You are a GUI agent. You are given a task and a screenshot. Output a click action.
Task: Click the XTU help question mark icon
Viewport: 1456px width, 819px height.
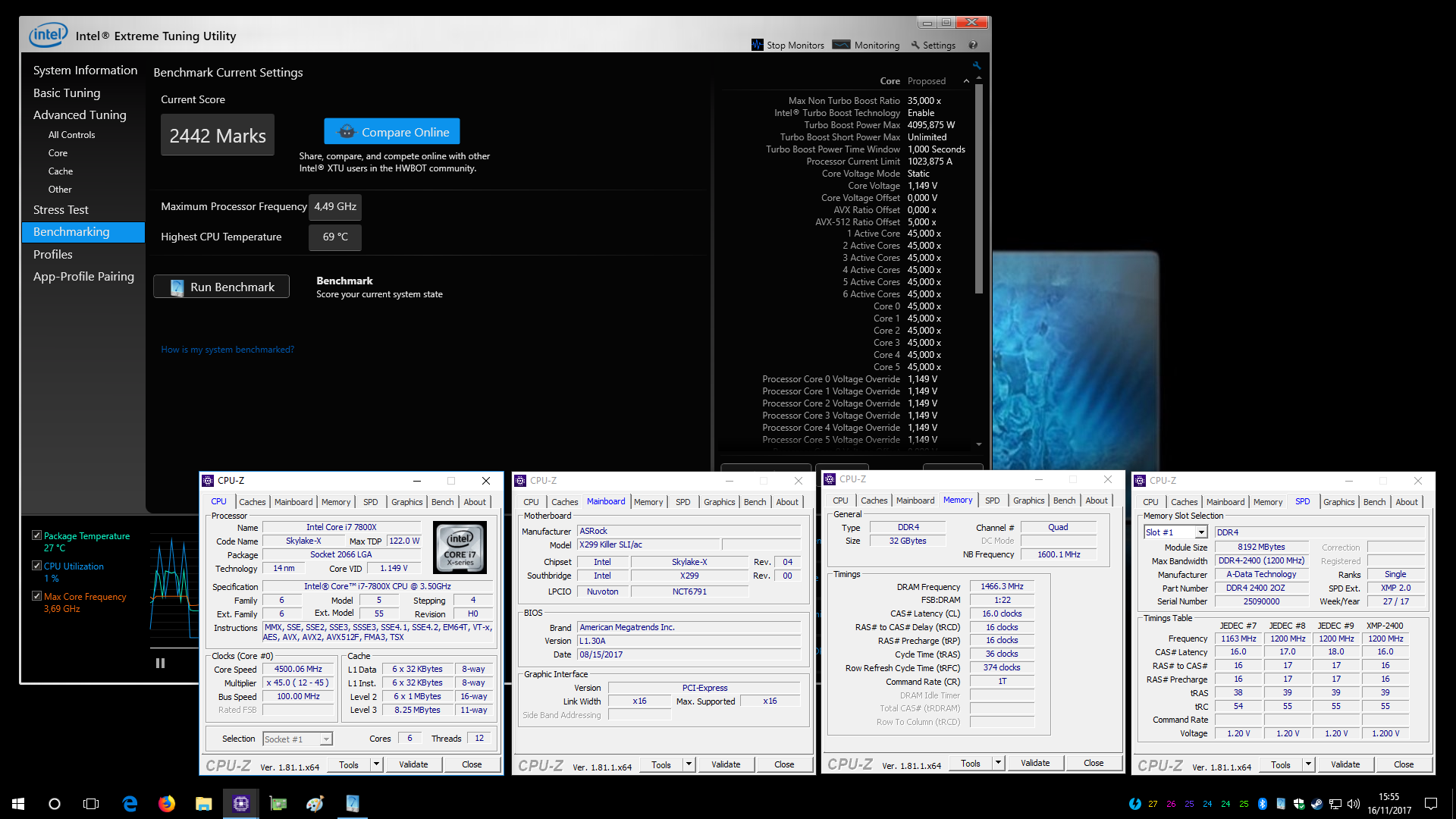(x=973, y=45)
